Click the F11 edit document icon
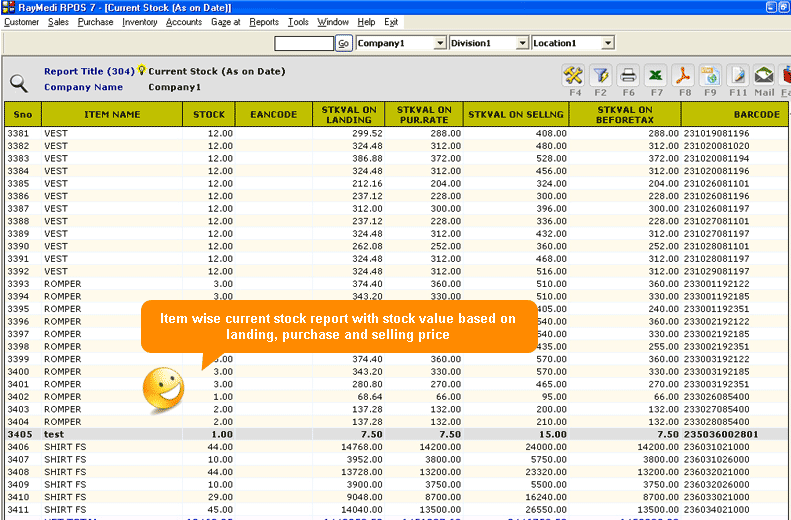 click(x=738, y=75)
